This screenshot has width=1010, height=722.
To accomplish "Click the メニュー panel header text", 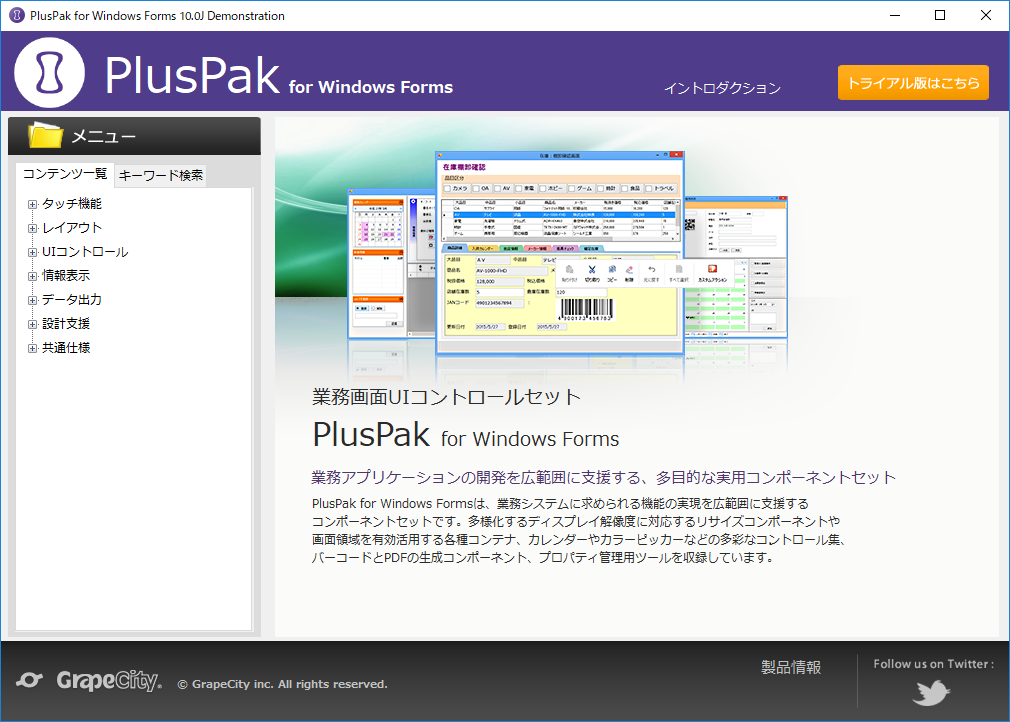I will (104, 137).
